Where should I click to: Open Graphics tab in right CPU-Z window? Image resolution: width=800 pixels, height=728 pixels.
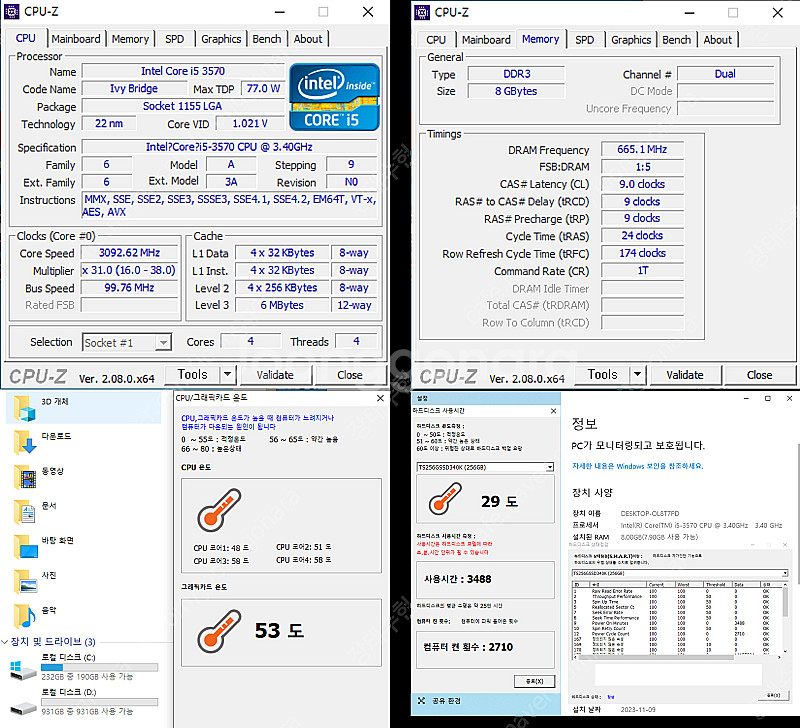click(x=631, y=40)
